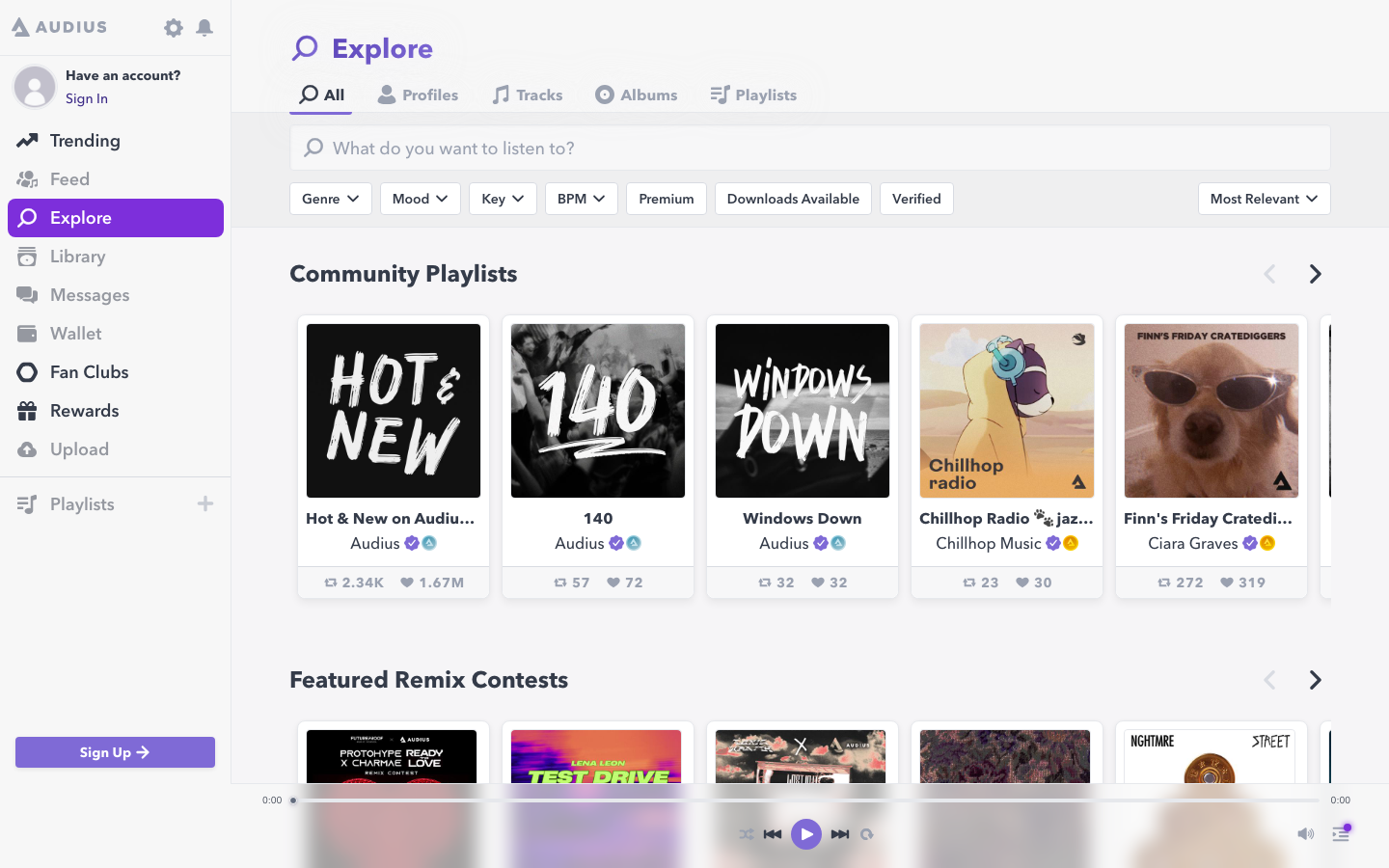Skip to previous track
This screenshot has height=868, width=1389.
click(773, 834)
